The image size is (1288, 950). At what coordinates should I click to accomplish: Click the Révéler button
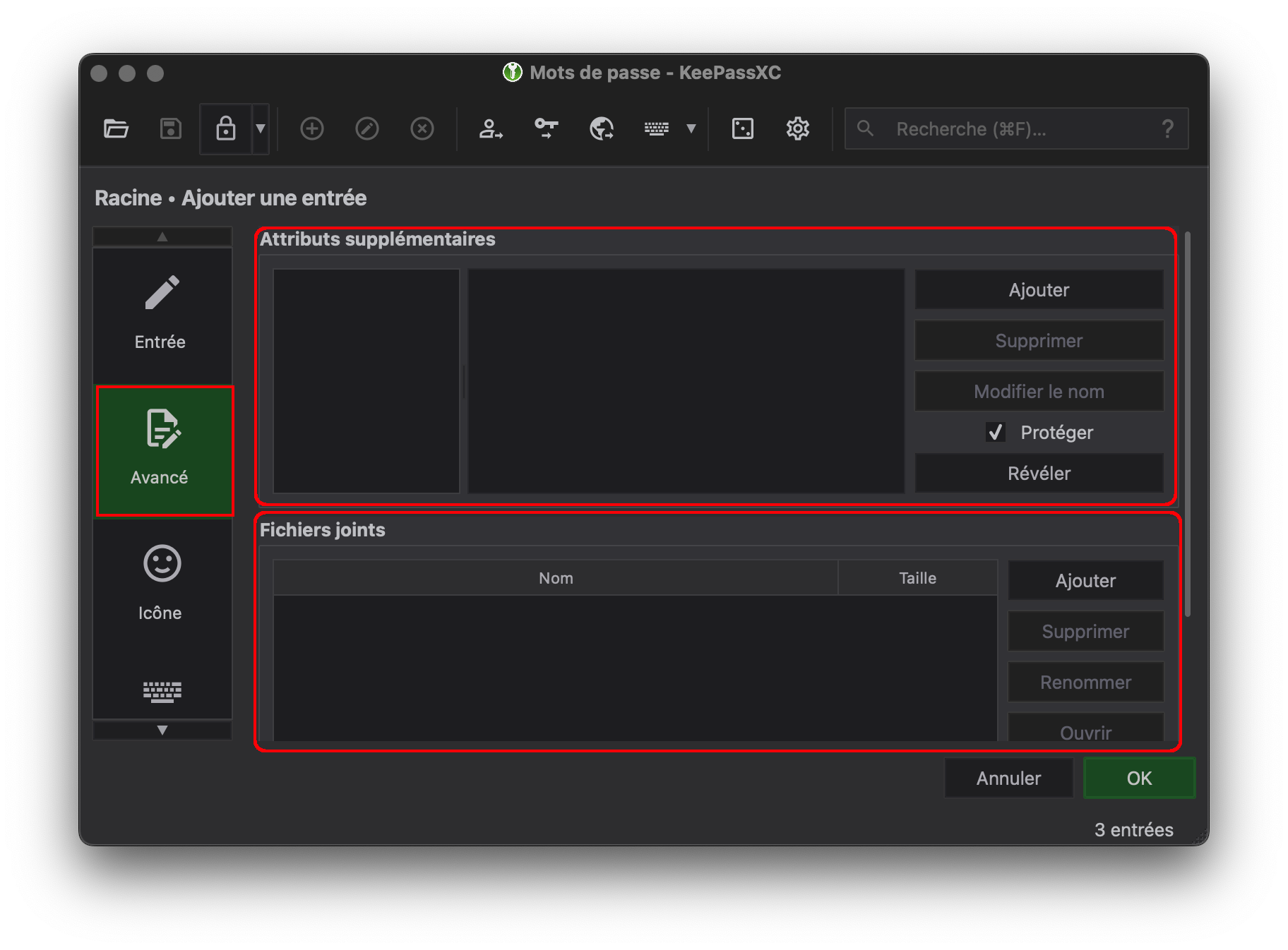tap(1039, 473)
